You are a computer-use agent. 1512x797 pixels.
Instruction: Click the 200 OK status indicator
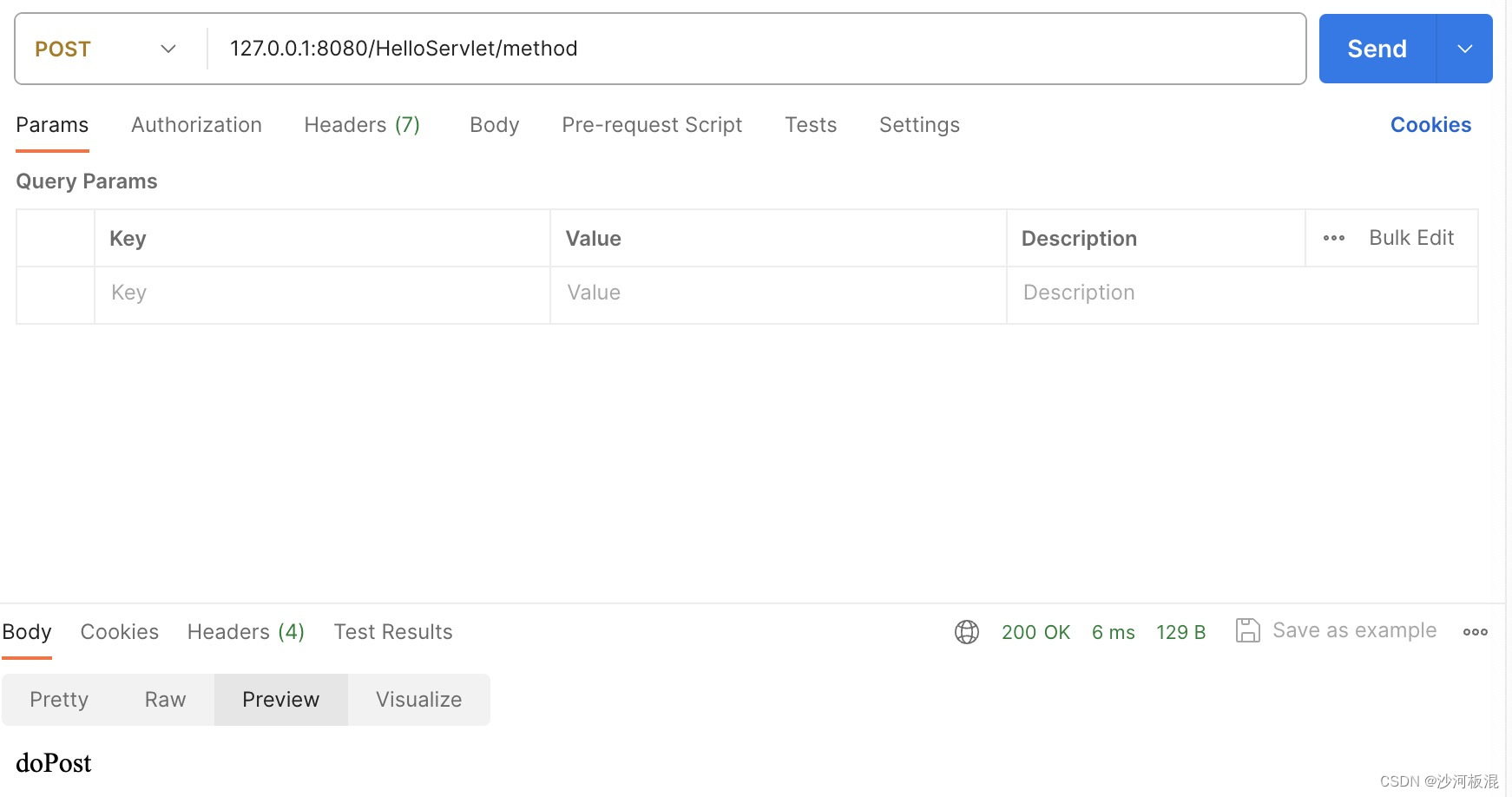pos(1035,632)
